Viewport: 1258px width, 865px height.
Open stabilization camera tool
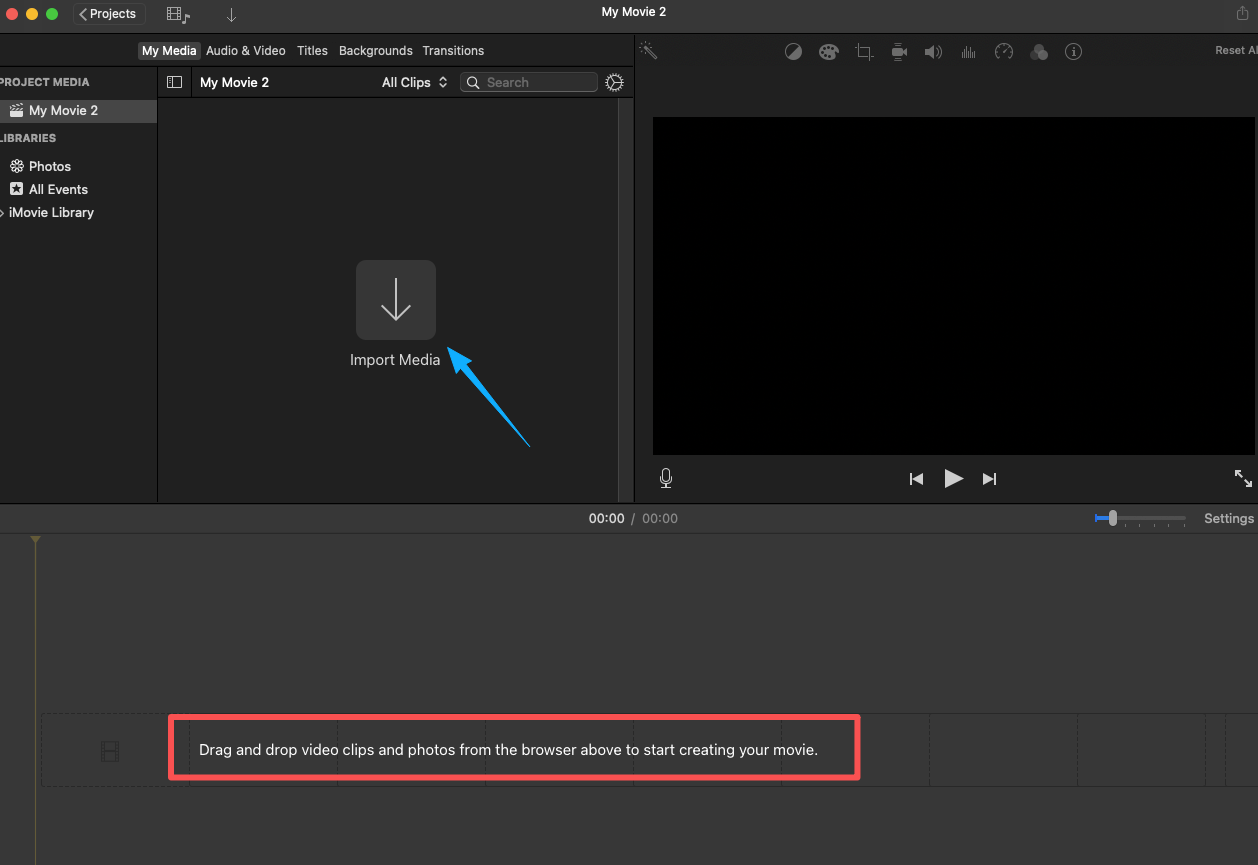point(898,52)
